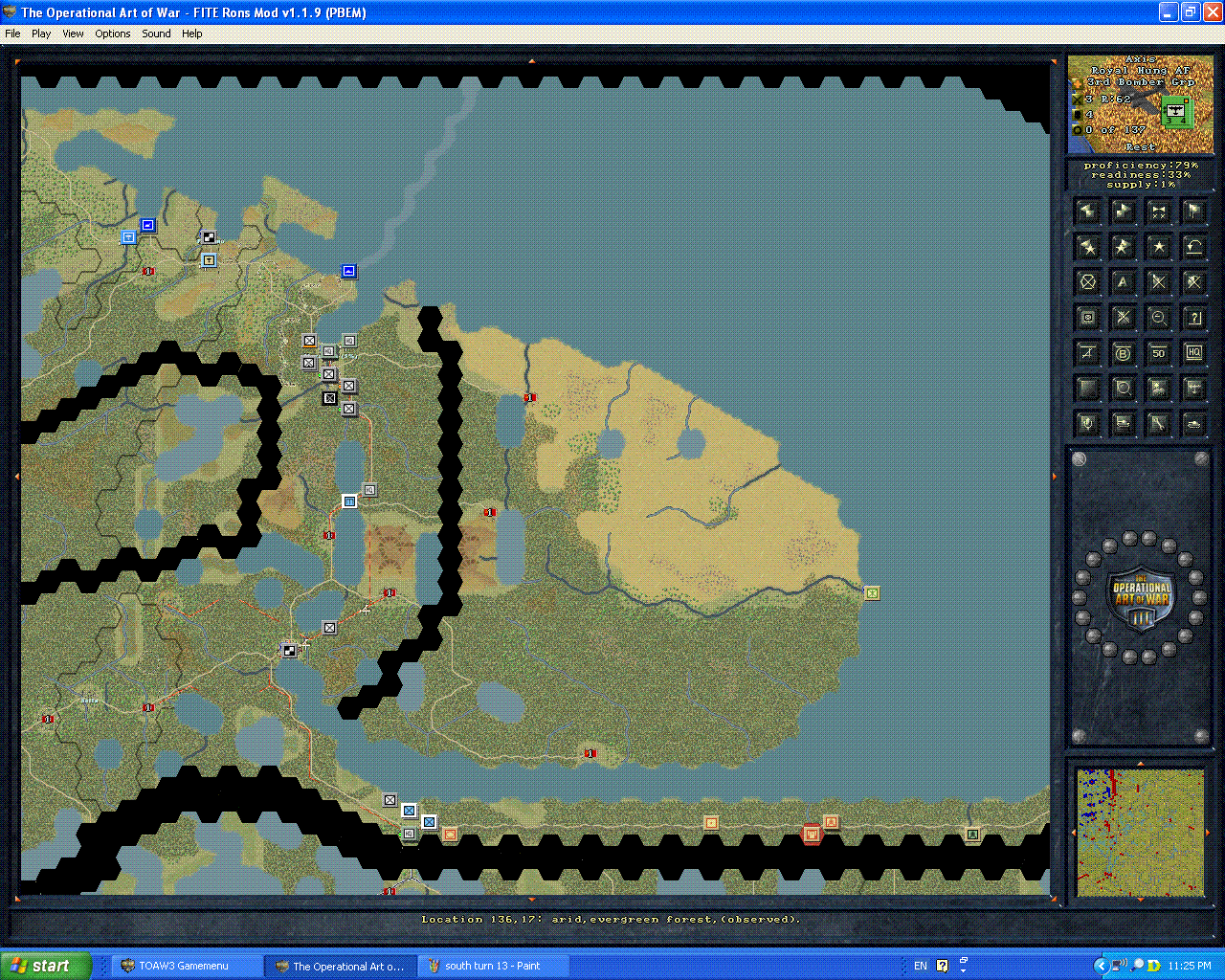Toggle the no-attack crossed circle icon
Image resolution: width=1225 pixels, height=980 pixels.
(x=1087, y=281)
